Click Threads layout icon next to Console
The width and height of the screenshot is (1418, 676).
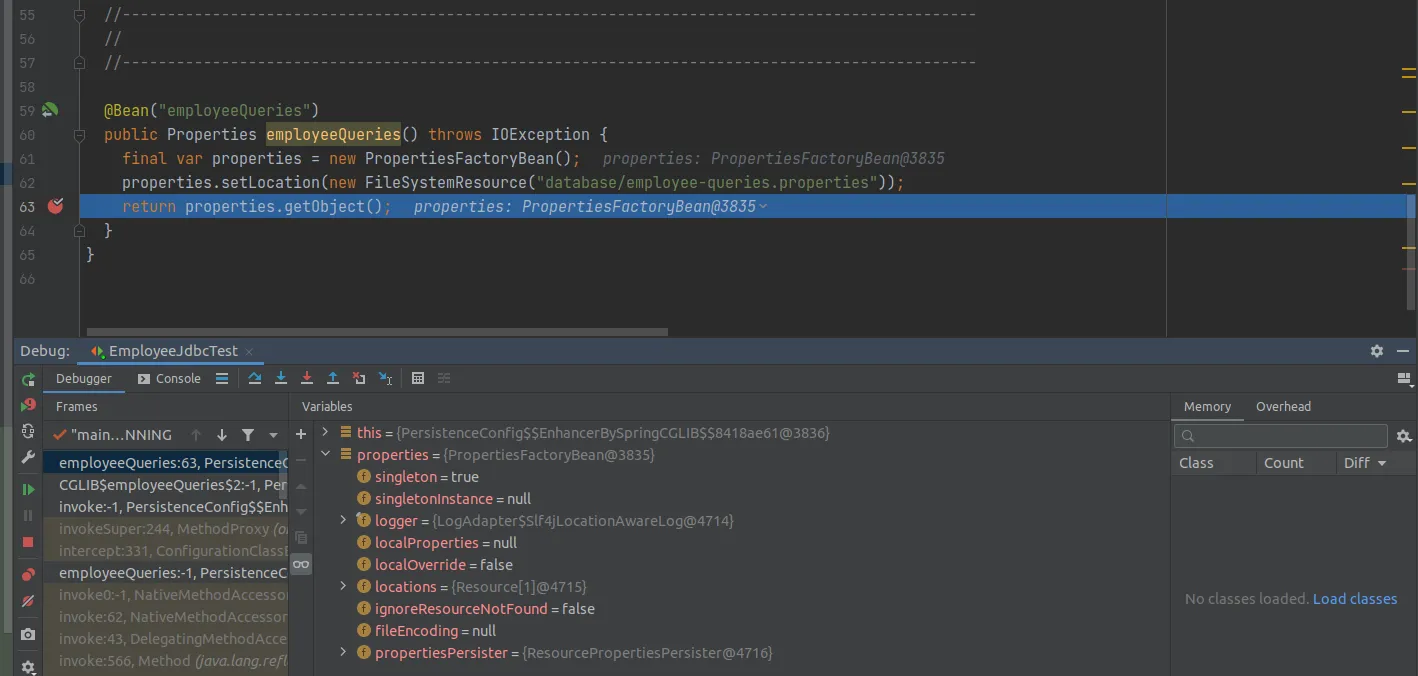pos(222,379)
